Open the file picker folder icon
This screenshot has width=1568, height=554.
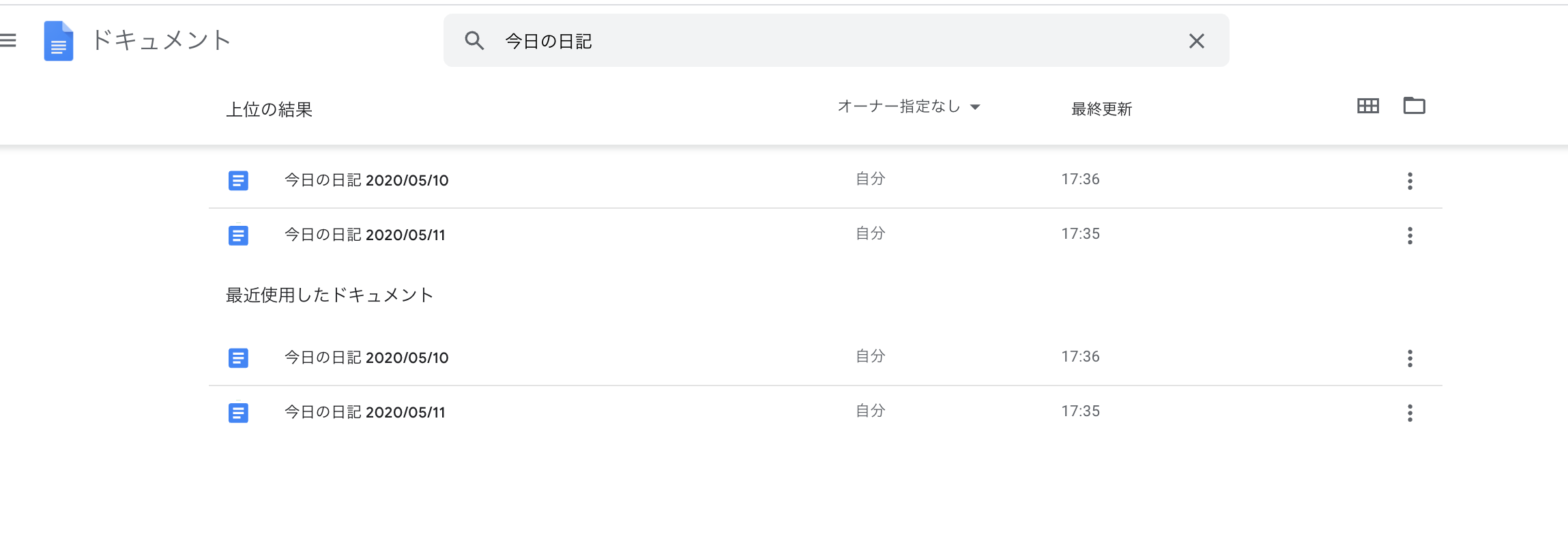click(1414, 106)
